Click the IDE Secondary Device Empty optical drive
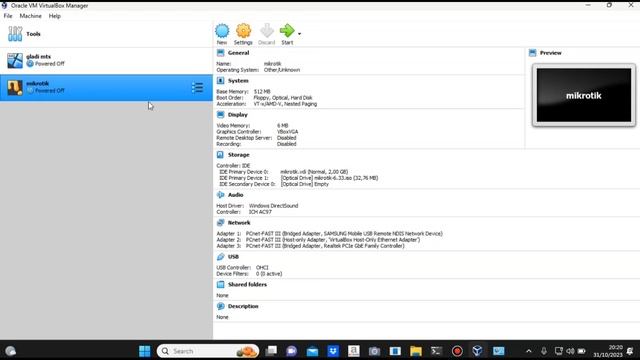The width and height of the screenshot is (640, 360). [x=304, y=184]
